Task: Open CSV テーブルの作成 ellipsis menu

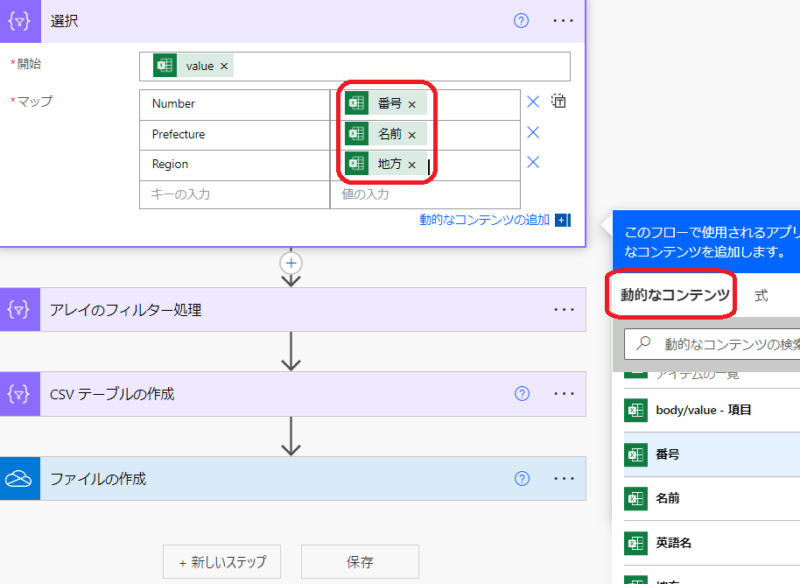Action: click(x=564, y=394)
